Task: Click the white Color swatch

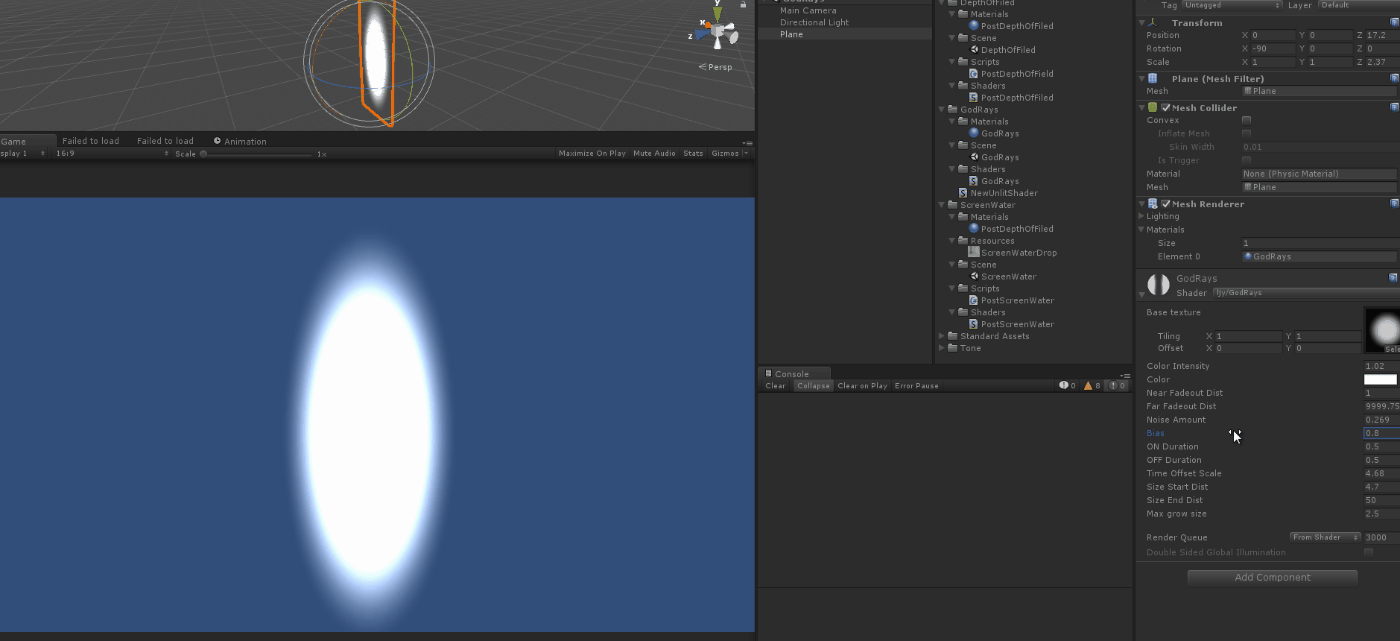Action: click(1380, 380)
